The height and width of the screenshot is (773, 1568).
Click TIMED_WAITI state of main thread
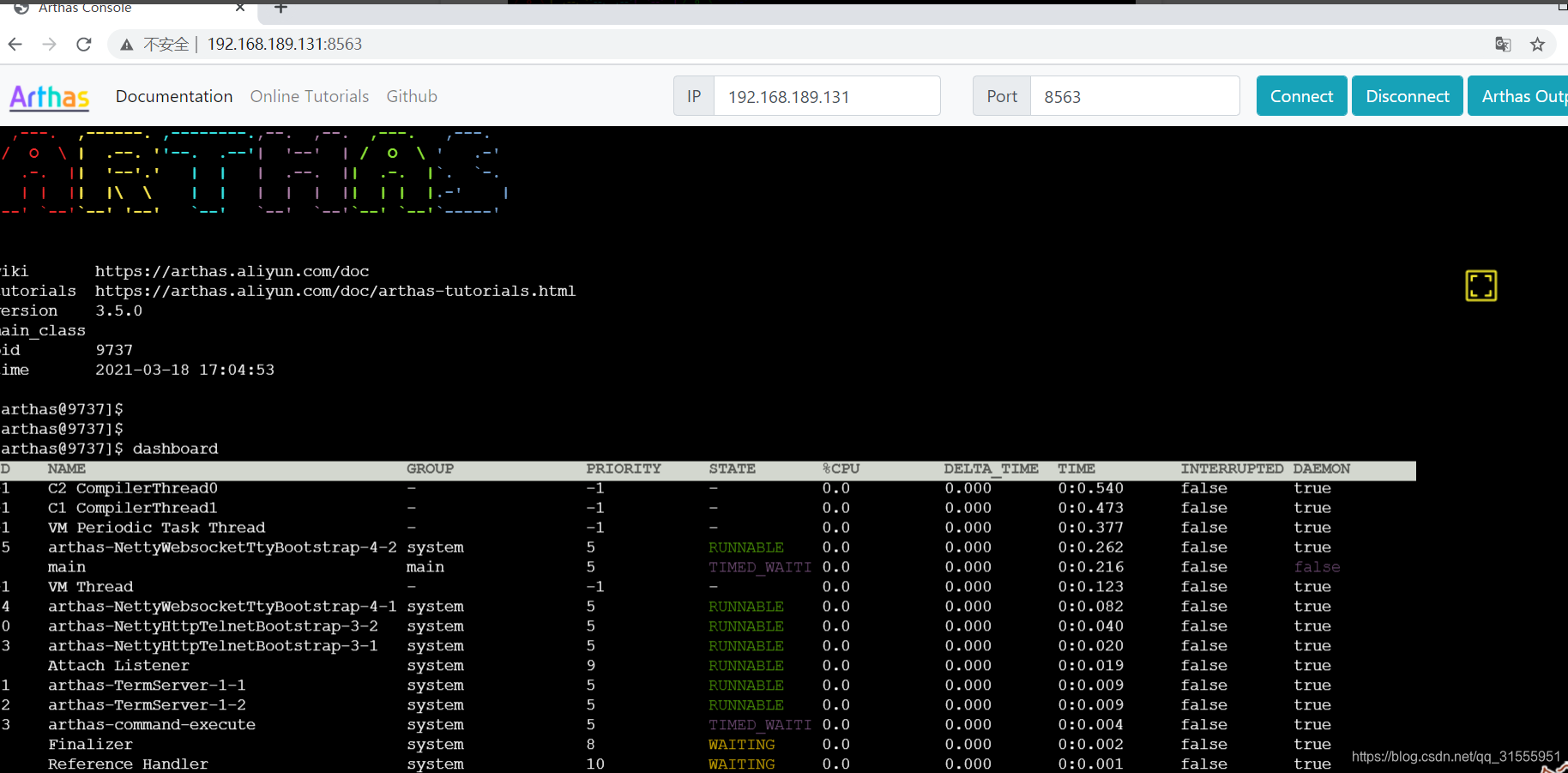pyautogui.click(x=760, y=567)
